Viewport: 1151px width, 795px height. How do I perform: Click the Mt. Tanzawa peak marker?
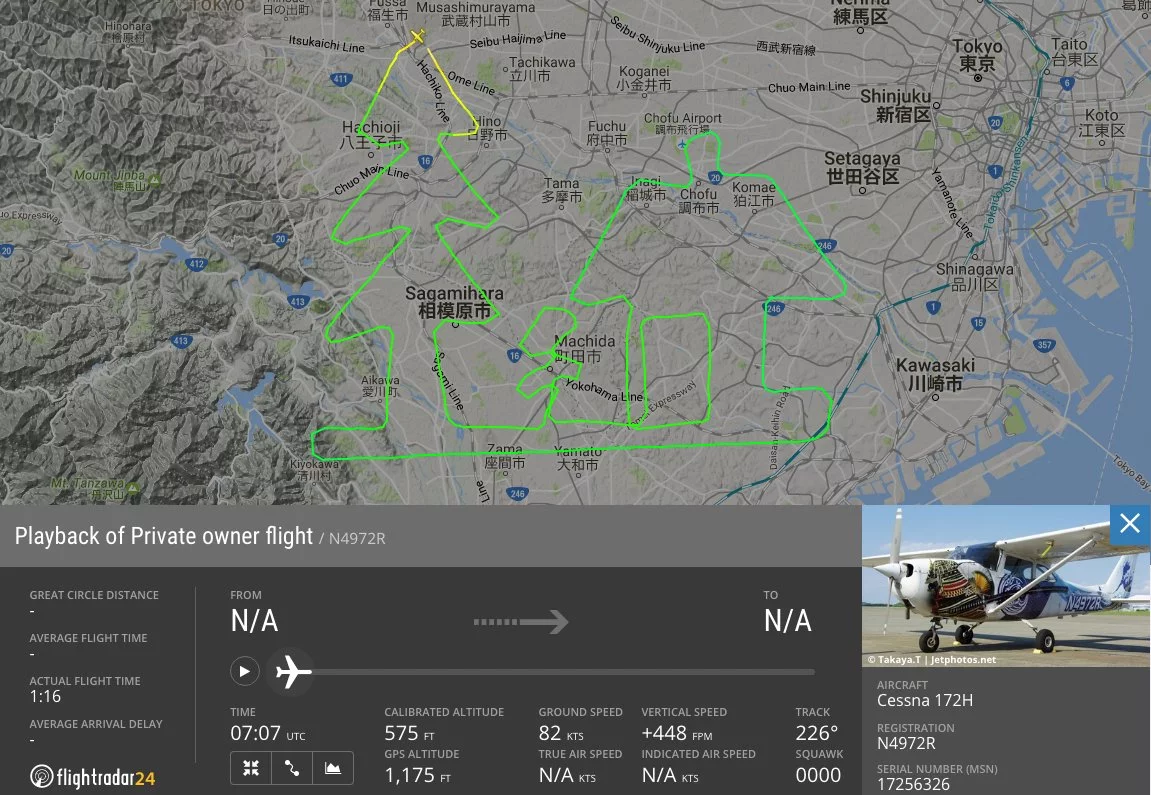pos(132,487)
